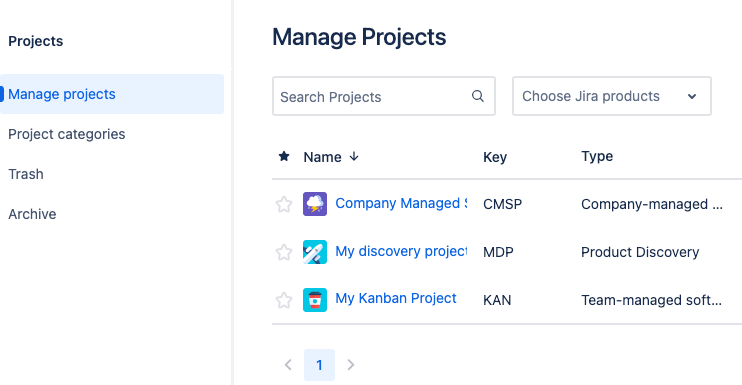Click the chevron in the Jira products selector

pos(692,96)
